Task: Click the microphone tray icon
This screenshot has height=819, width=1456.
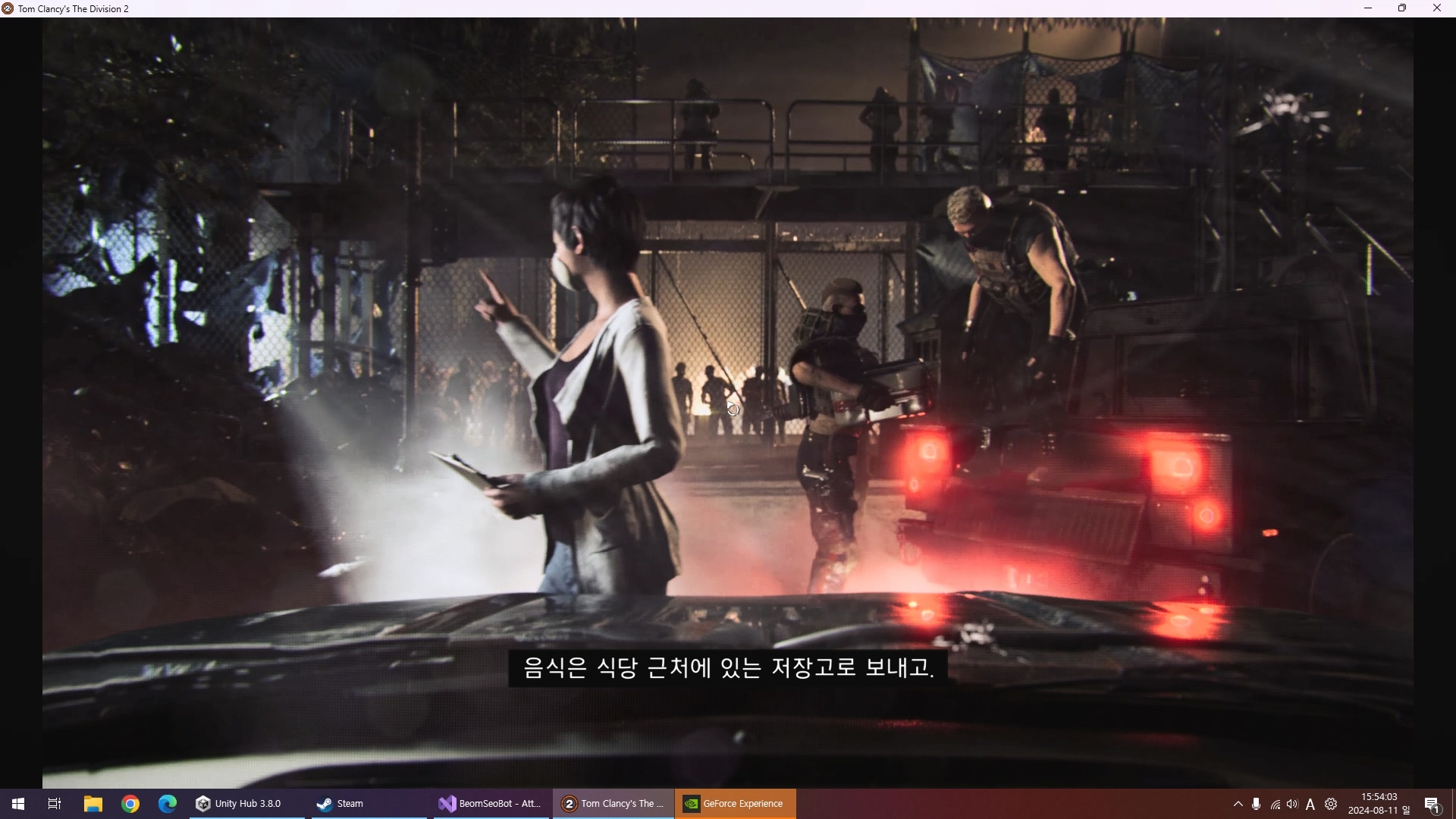Action: coord(1257,804)
